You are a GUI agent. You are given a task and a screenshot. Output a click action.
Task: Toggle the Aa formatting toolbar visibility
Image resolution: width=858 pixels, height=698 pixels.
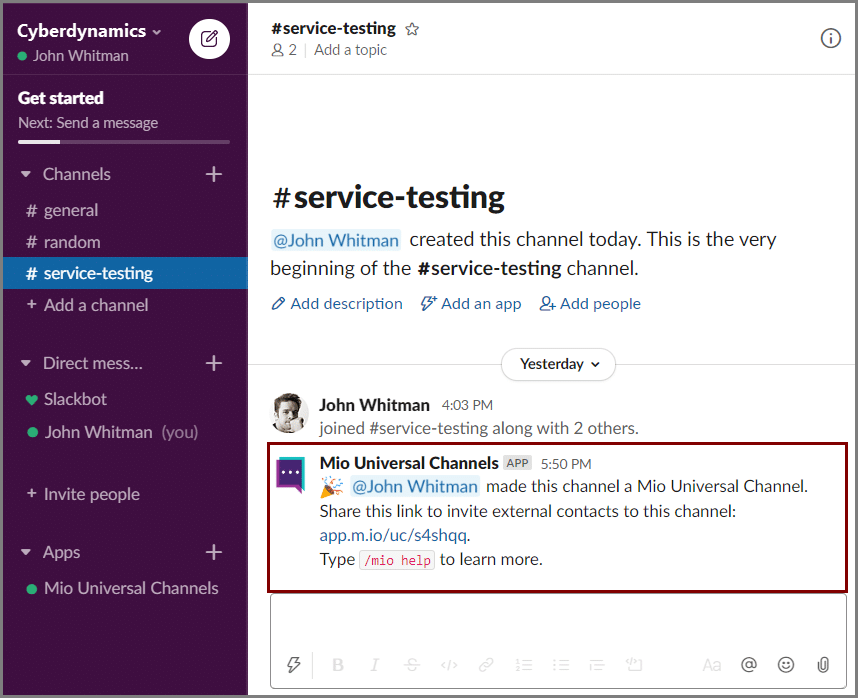click(711, 665)
